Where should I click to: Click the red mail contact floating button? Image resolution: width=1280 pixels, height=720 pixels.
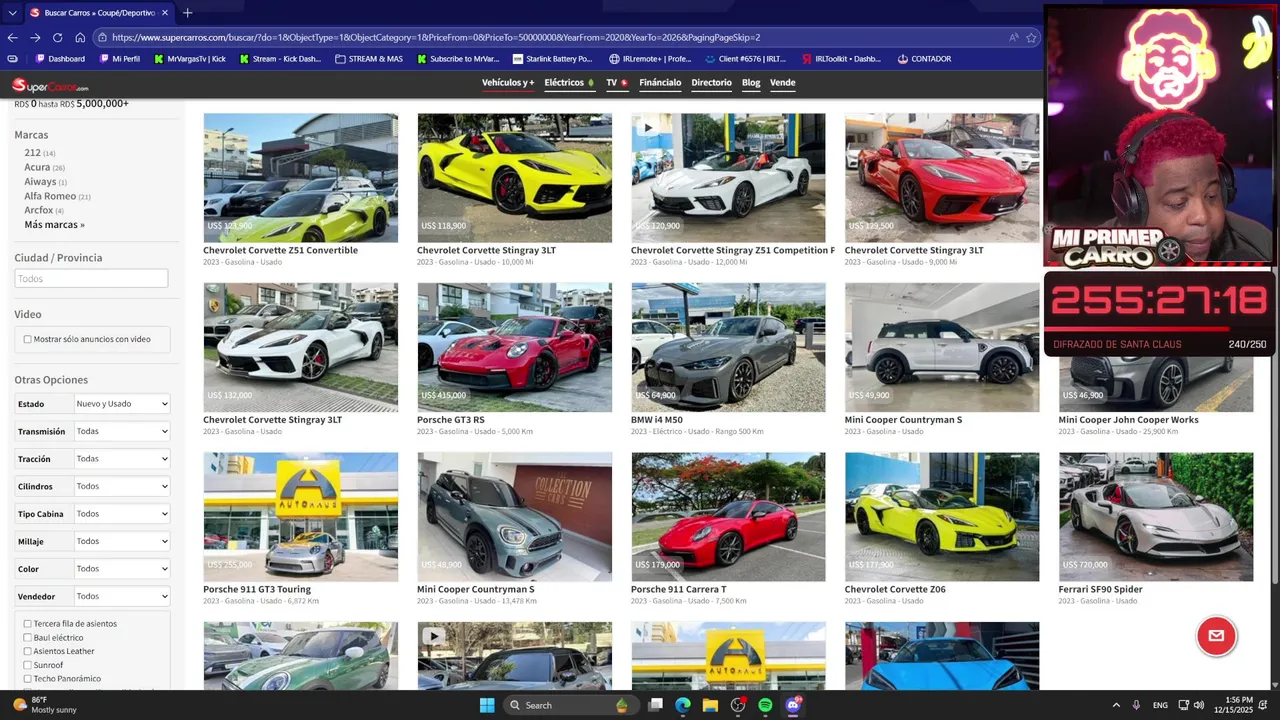point(1216,636)
